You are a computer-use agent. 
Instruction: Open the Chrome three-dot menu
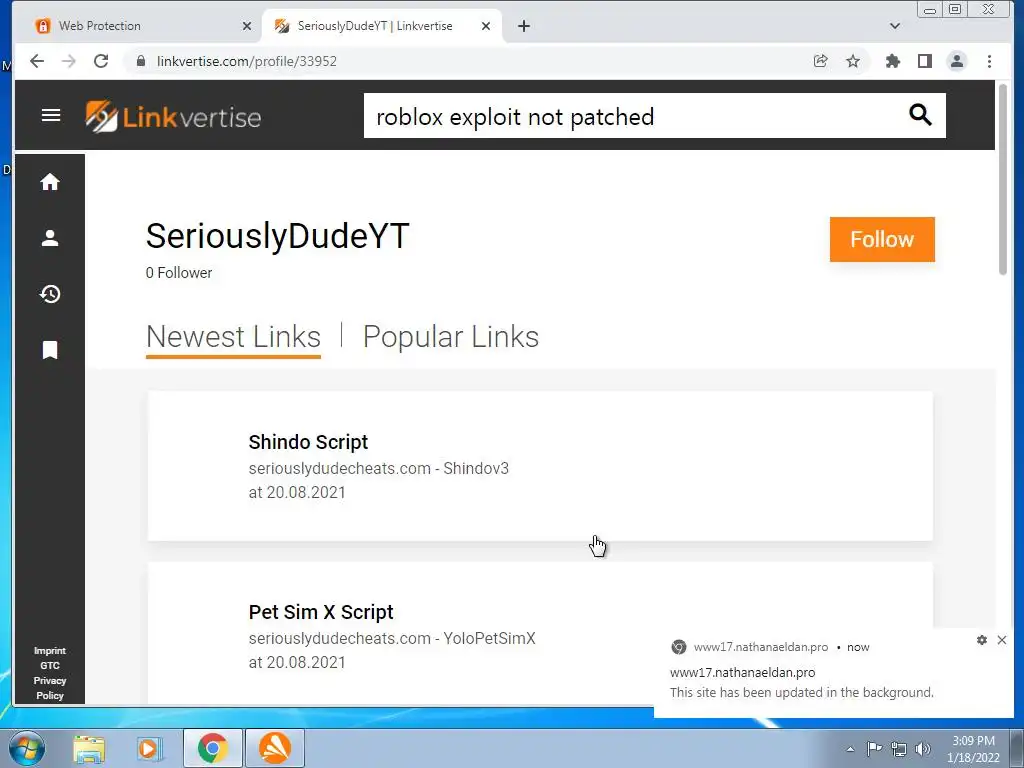[x=989, y=61]
